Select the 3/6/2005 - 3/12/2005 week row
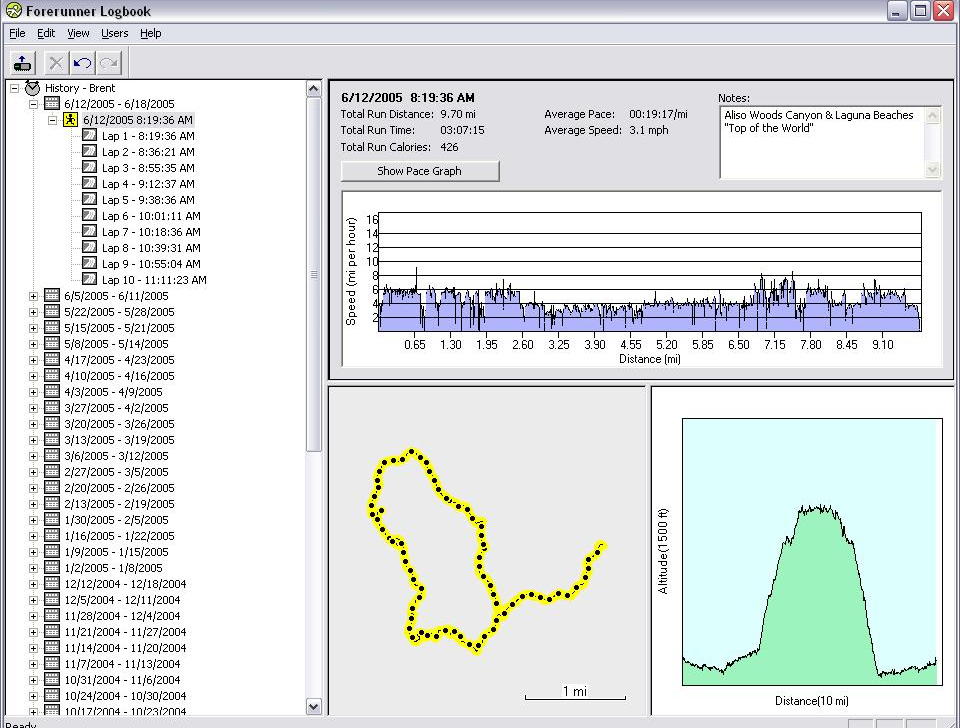 116,456
